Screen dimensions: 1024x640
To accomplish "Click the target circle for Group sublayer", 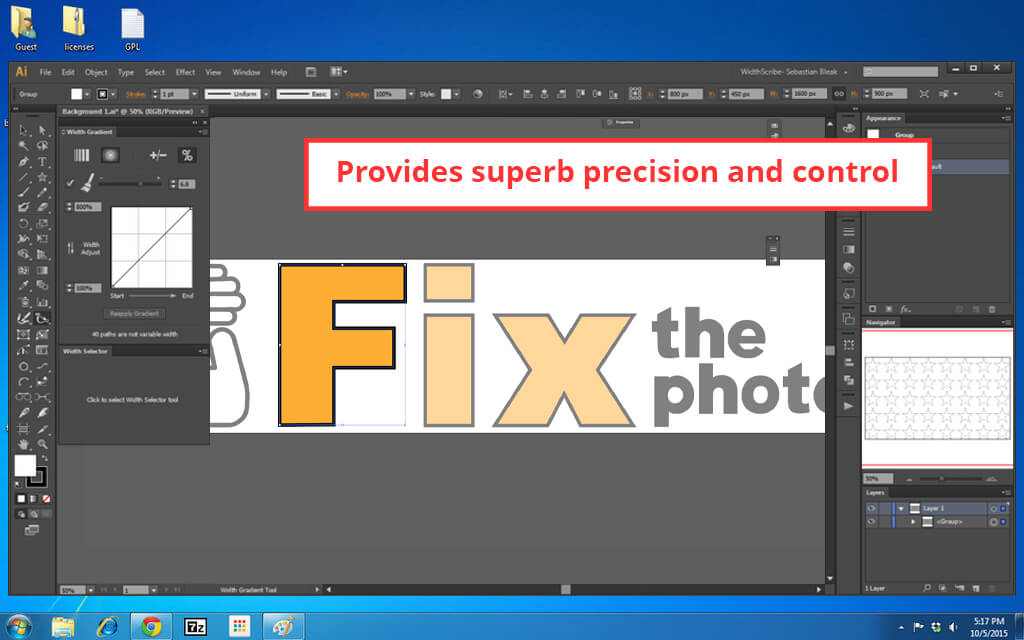I will 993,522.
